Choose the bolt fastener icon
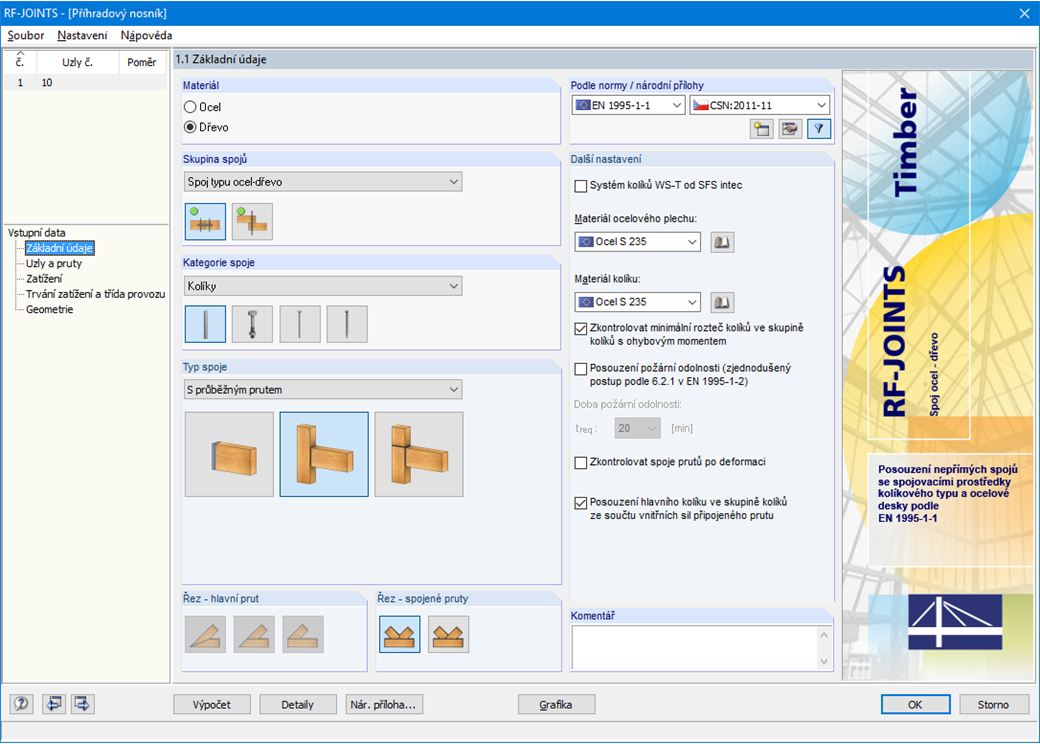Viewport: 1040px width, 744px height. [252, 324]
